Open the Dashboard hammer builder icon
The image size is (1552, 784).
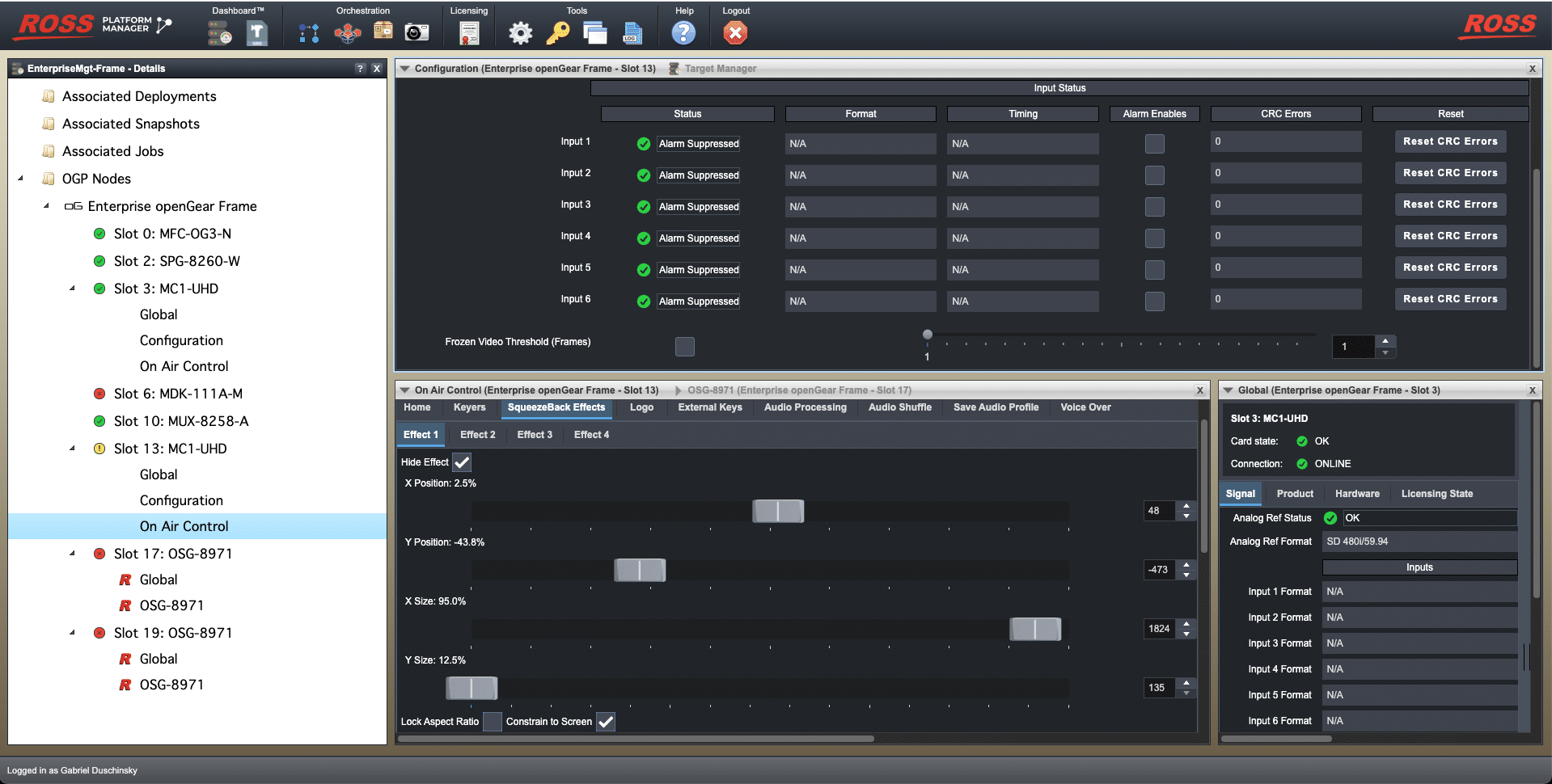click(x=257, y=32)
